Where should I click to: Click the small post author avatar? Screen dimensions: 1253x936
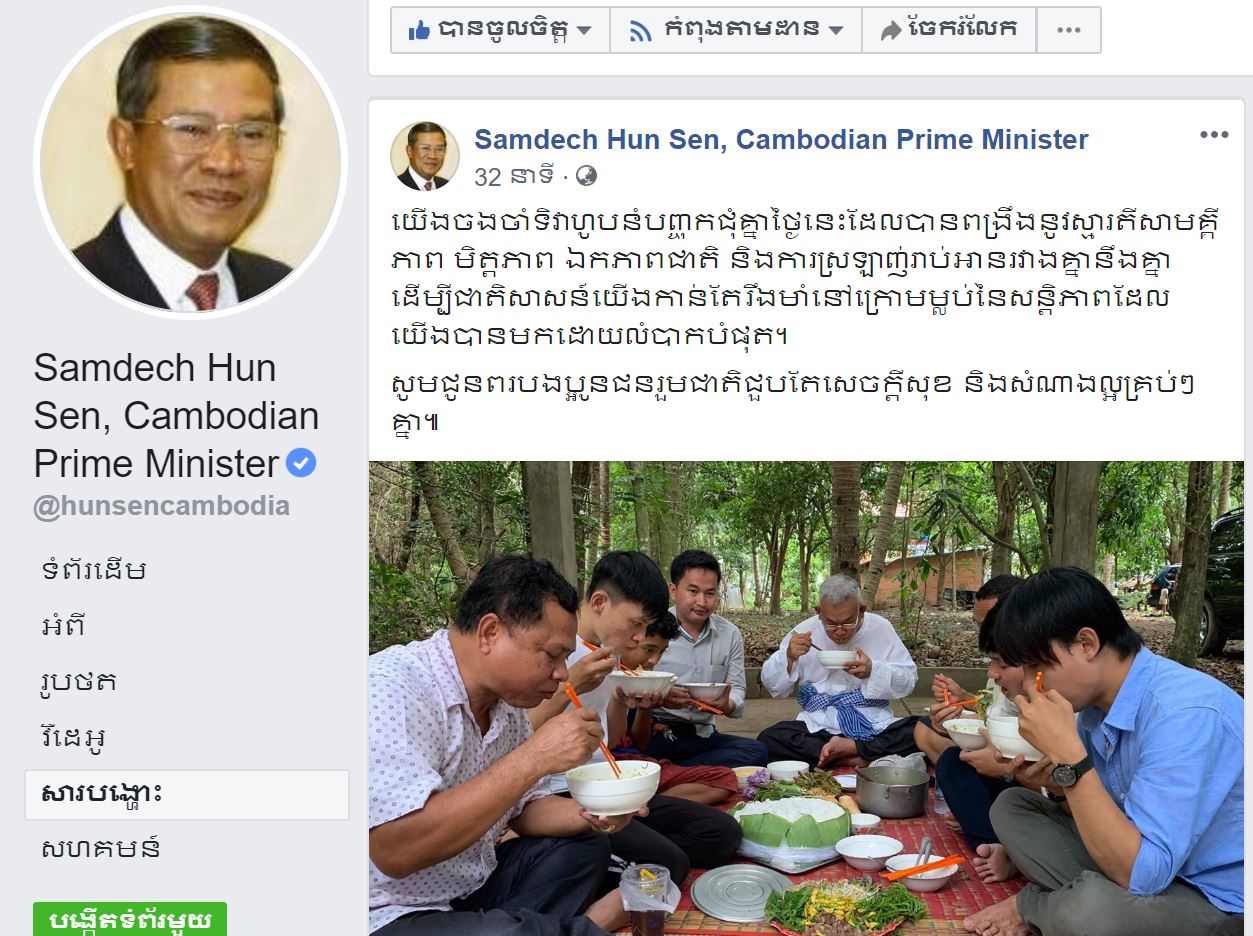[x=425, y=156]
